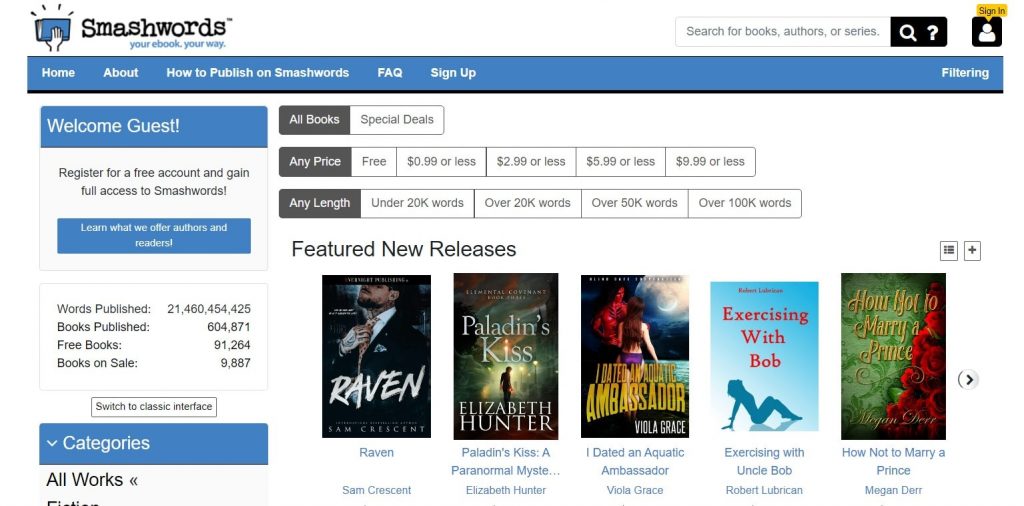The width and height of the screenshot is (1024, 506).
Task: Open author Viola Grace link
Action: (635, 490)
